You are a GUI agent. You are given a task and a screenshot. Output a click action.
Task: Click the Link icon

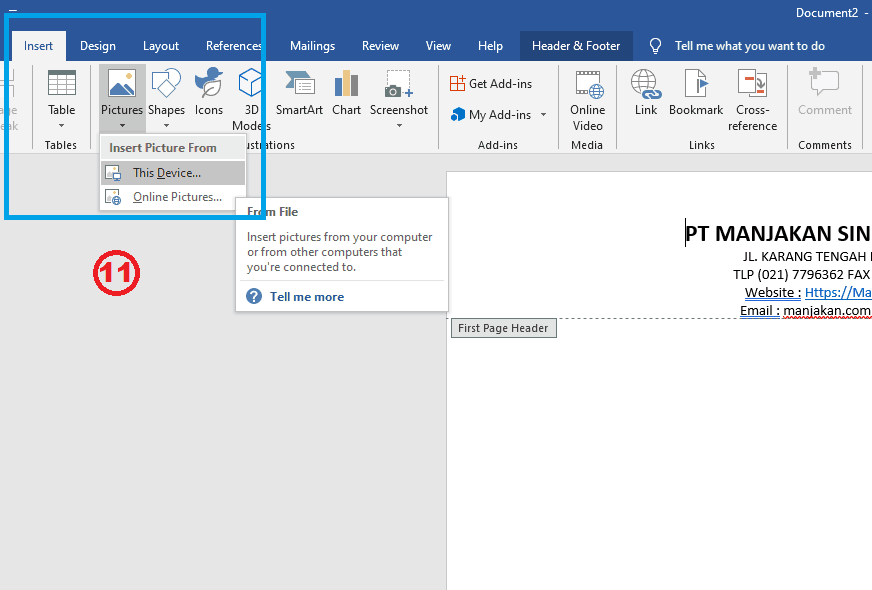pyautogui.click(x=646, y=83)
